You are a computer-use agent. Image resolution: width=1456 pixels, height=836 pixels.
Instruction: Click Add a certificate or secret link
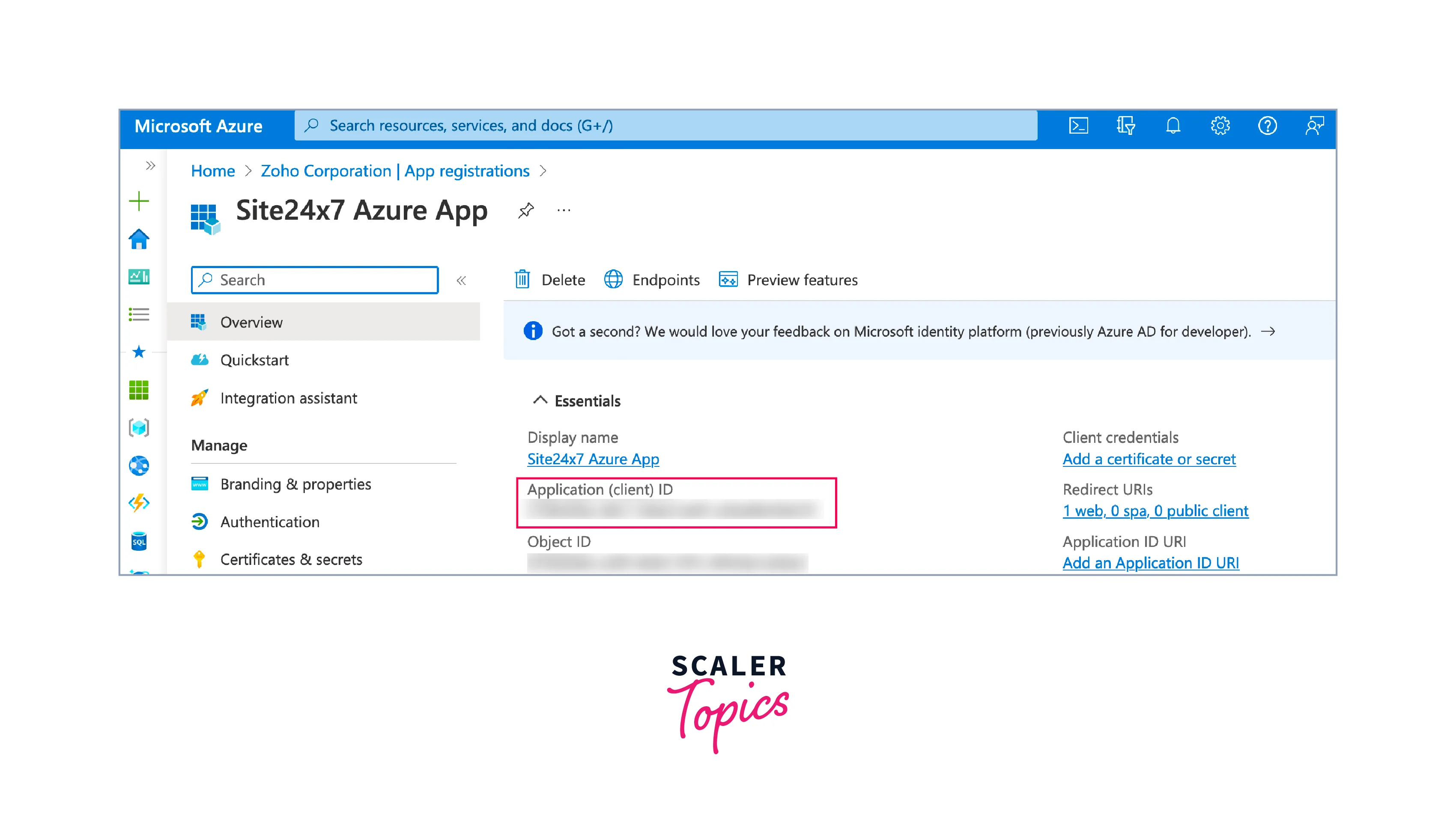point(1149,459)
